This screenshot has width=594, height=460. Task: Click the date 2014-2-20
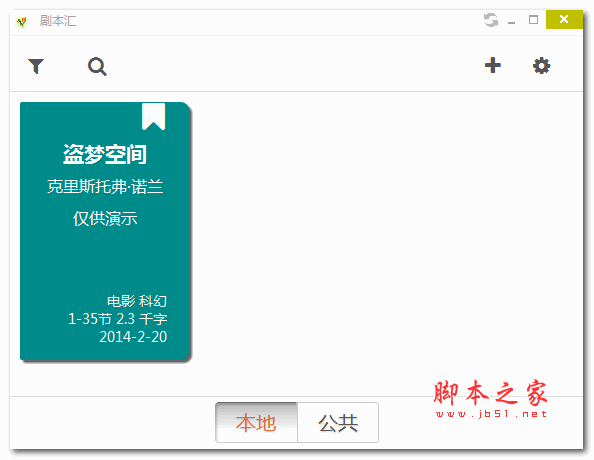pyautogui.click(x=133, y=336)
